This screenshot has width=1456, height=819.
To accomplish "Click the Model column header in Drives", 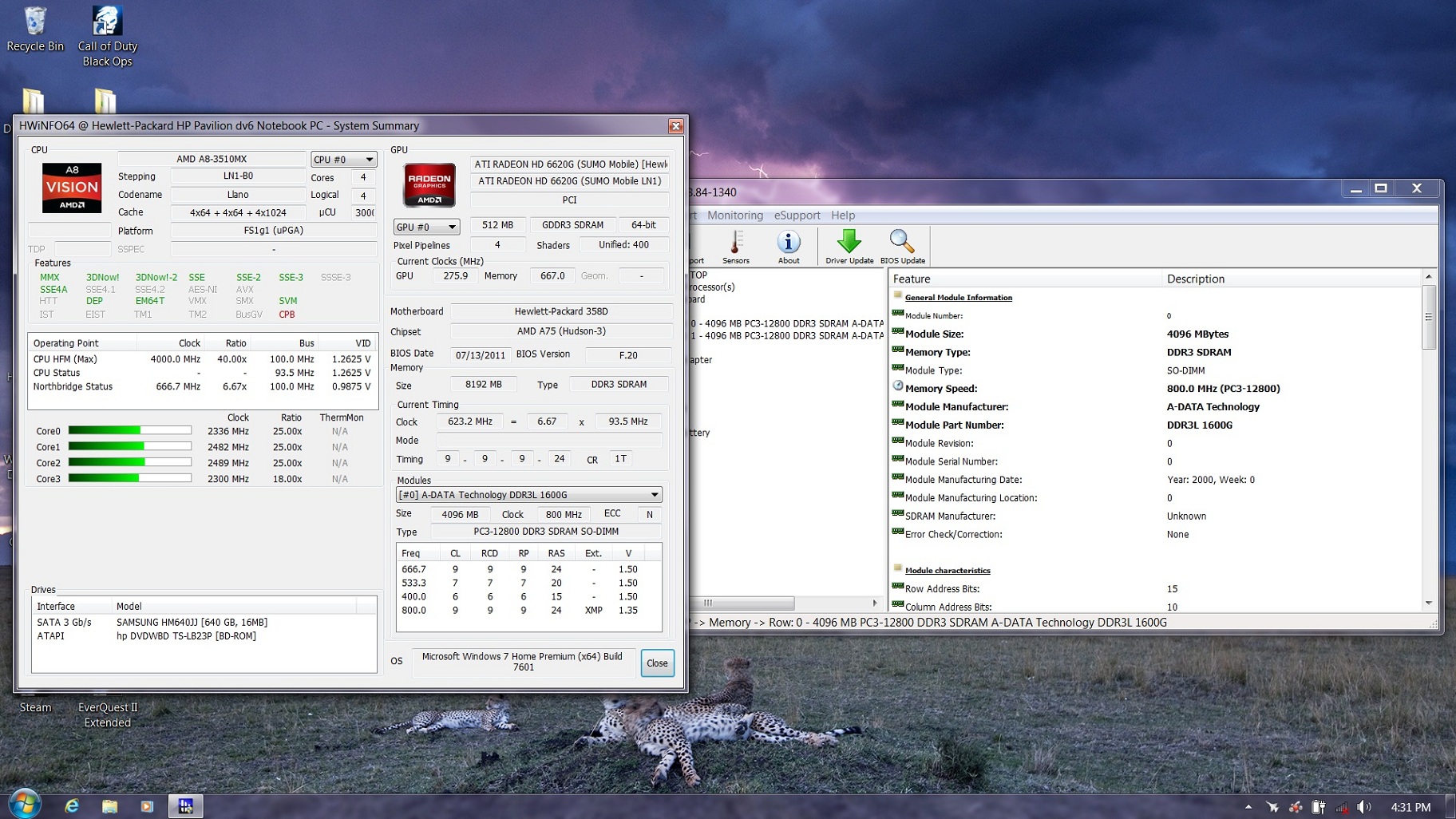I will click(x=233, y=607).
